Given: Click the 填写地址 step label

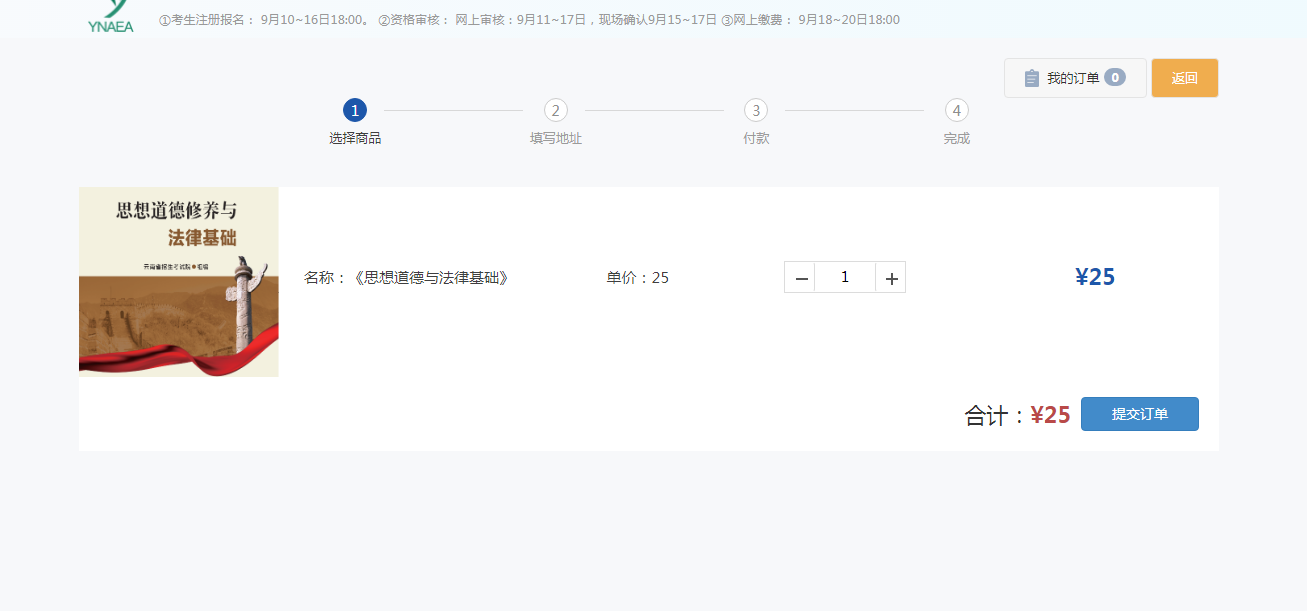Looking at the screenshot, I should 556,138.
